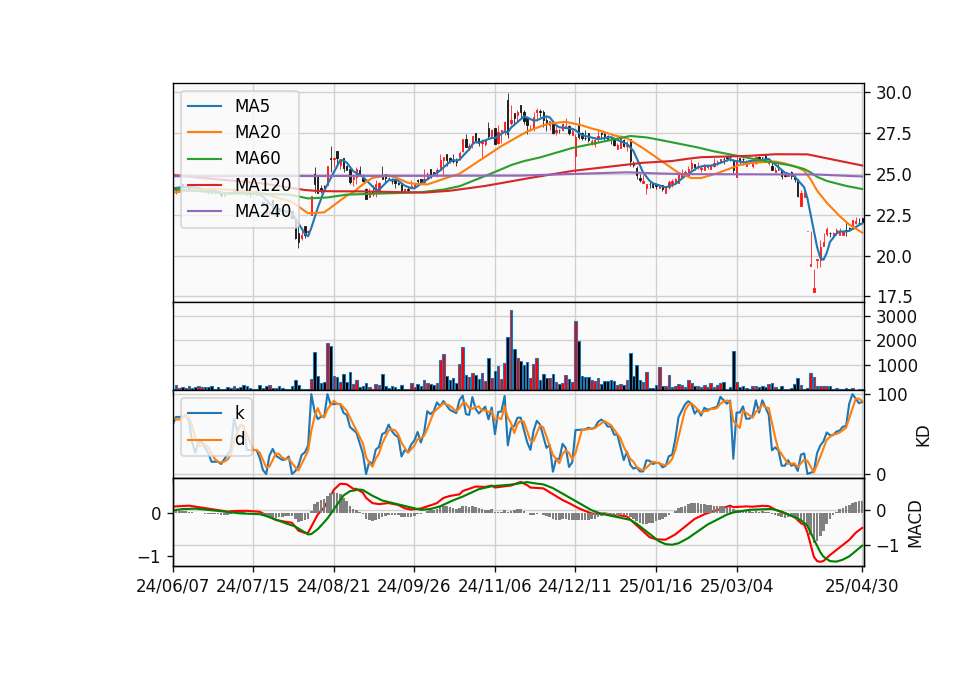Click the 30.0 price axis label
The image size is (960, 690).
click(893, 93)
